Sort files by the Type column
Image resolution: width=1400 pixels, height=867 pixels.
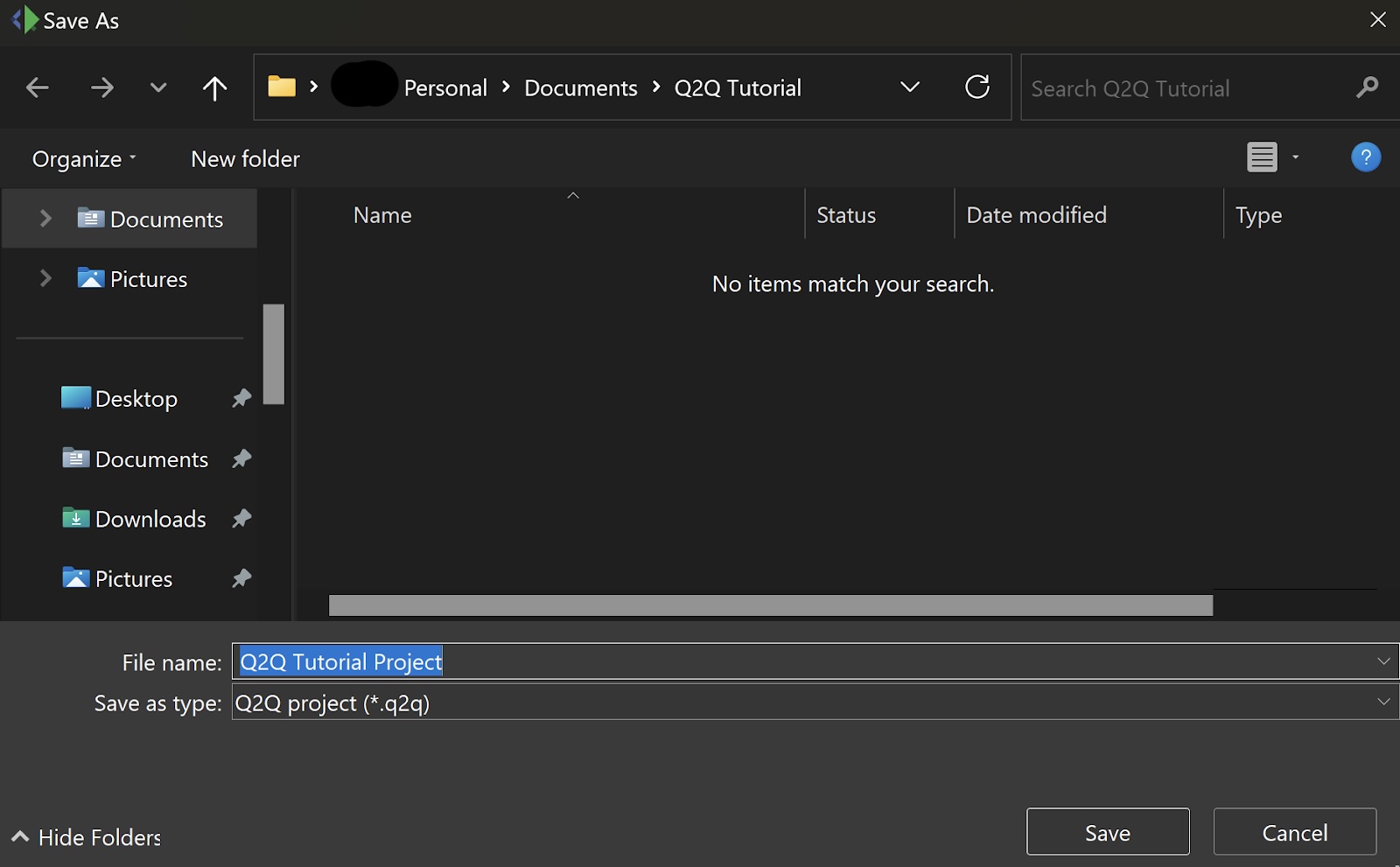1258,215
